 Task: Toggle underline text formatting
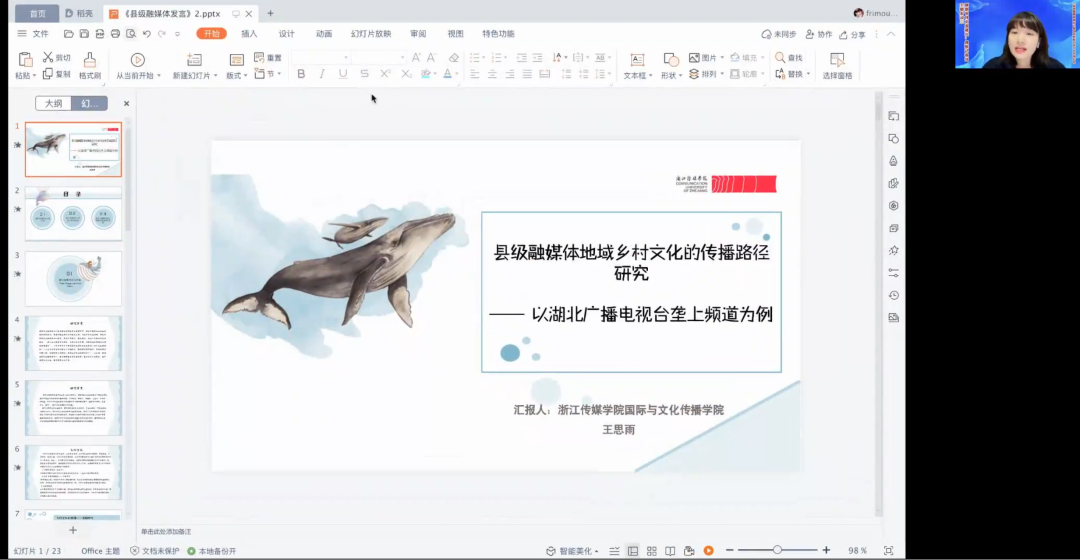(343, 74)
